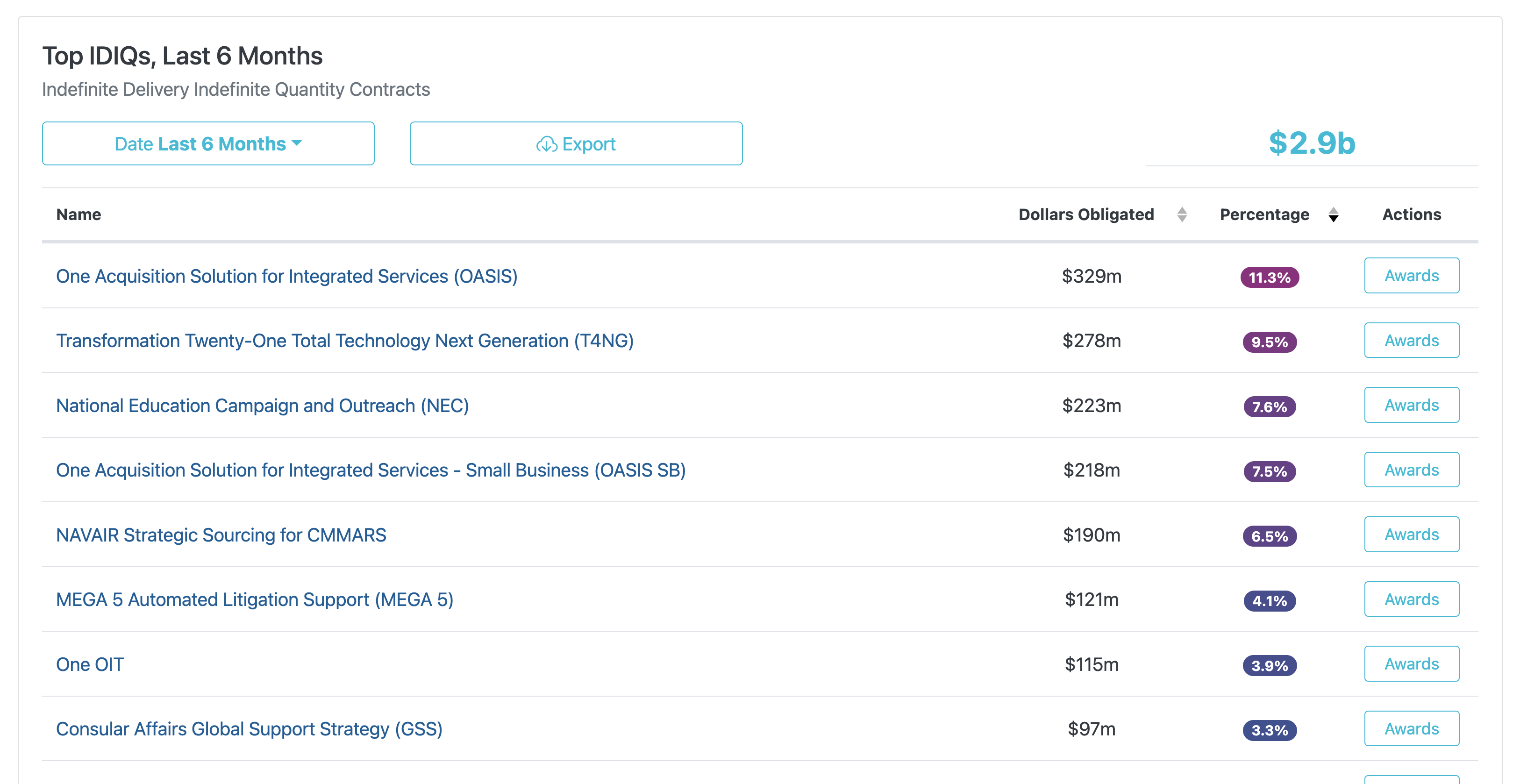Click the $97m dollars value
This screenshot has width=1513, height=784.
coord(1091,729)
